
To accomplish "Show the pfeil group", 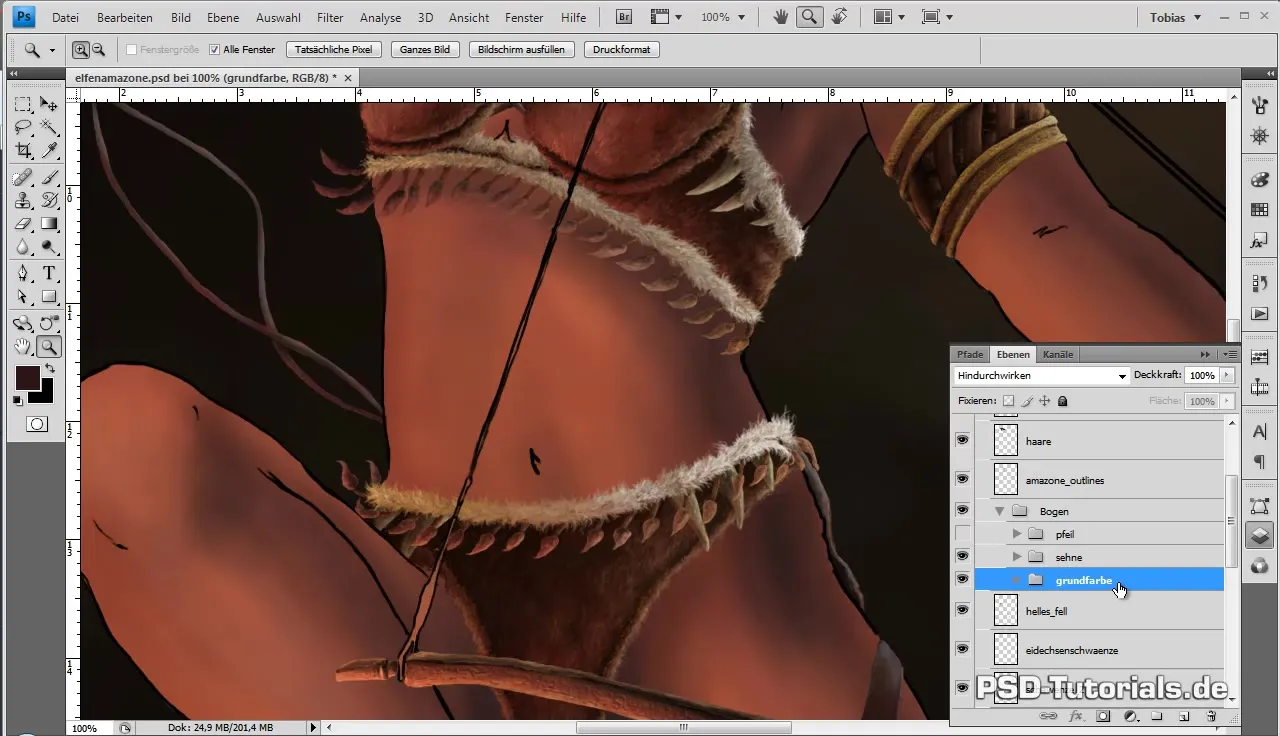I will click(x=963, y=533).
